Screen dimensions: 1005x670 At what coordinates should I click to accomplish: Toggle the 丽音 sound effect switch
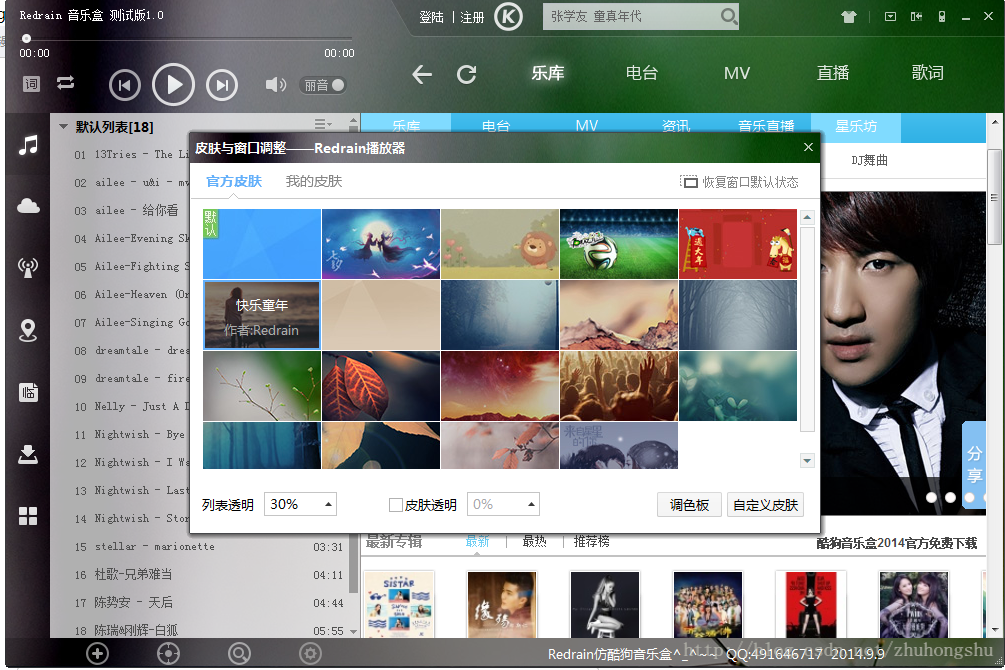pyautogui.click(x=323, y=85)
